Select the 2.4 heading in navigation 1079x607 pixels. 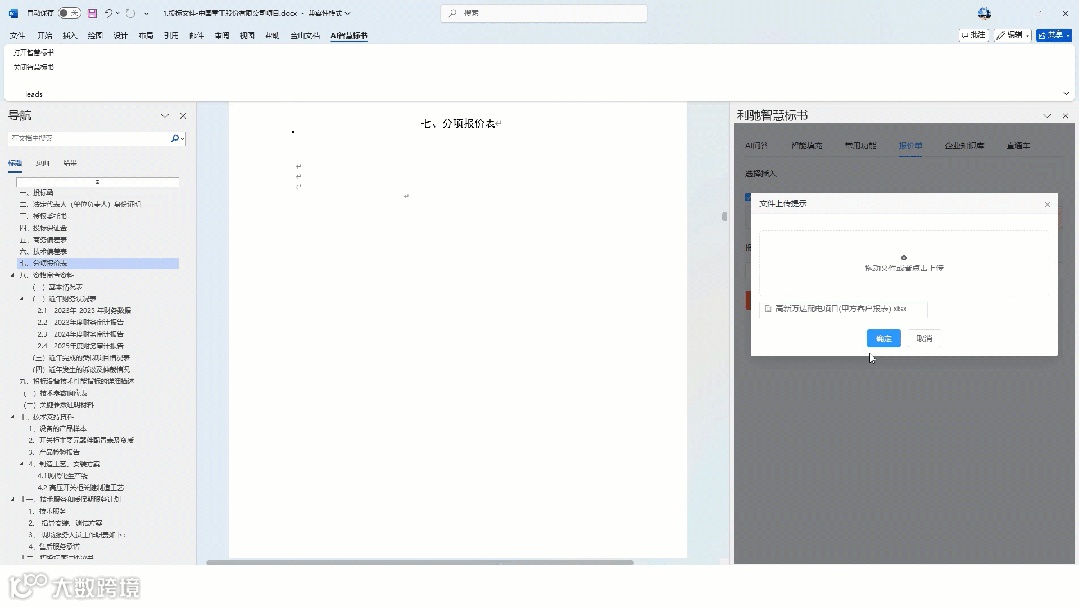tap(81, 345)
